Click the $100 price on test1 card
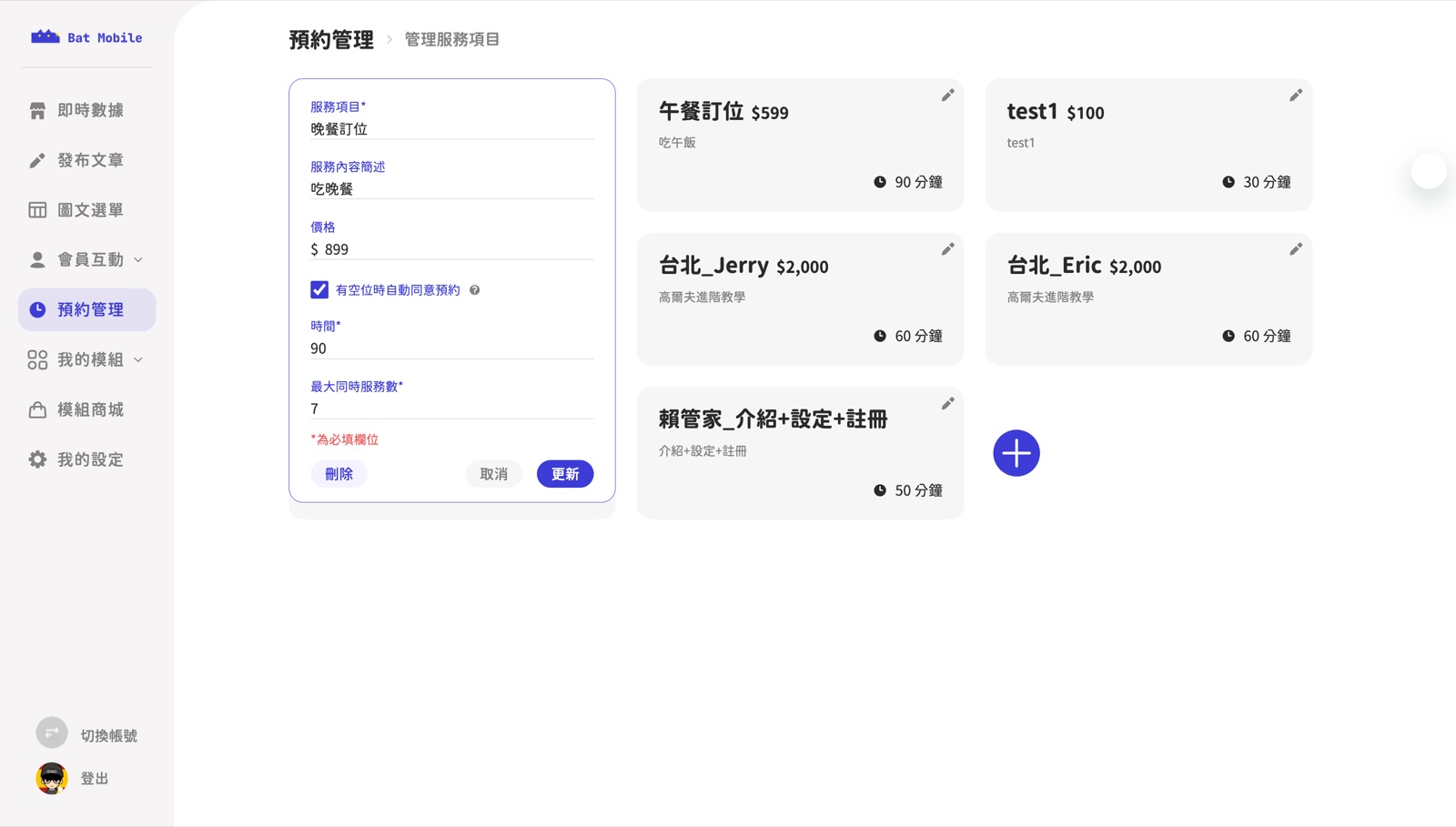Screen dimensions: 1456x827 (x=1086, y=114)
